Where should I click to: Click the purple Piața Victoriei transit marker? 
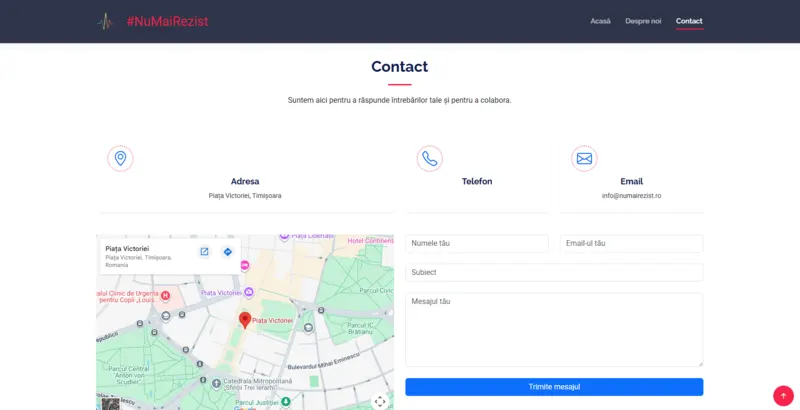click(x=248, y=292)
